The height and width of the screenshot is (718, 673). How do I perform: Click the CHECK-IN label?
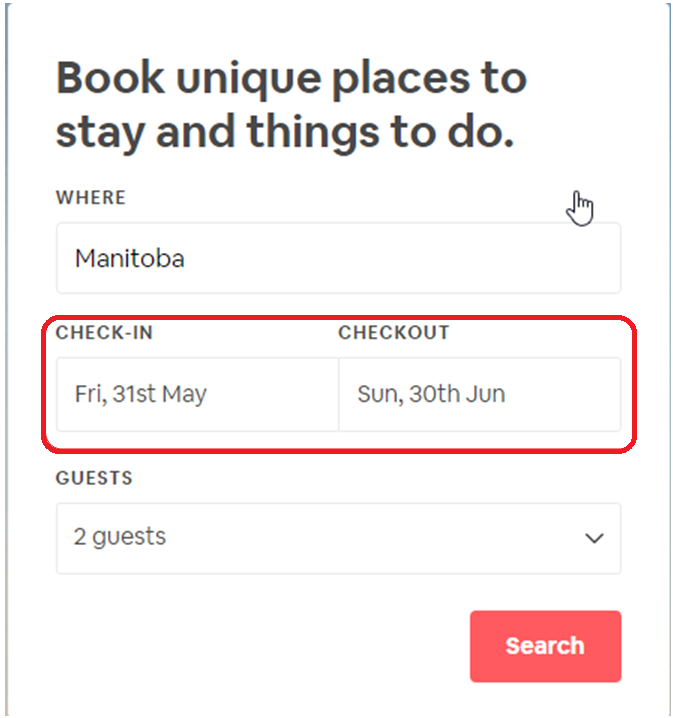coord(104,332)
